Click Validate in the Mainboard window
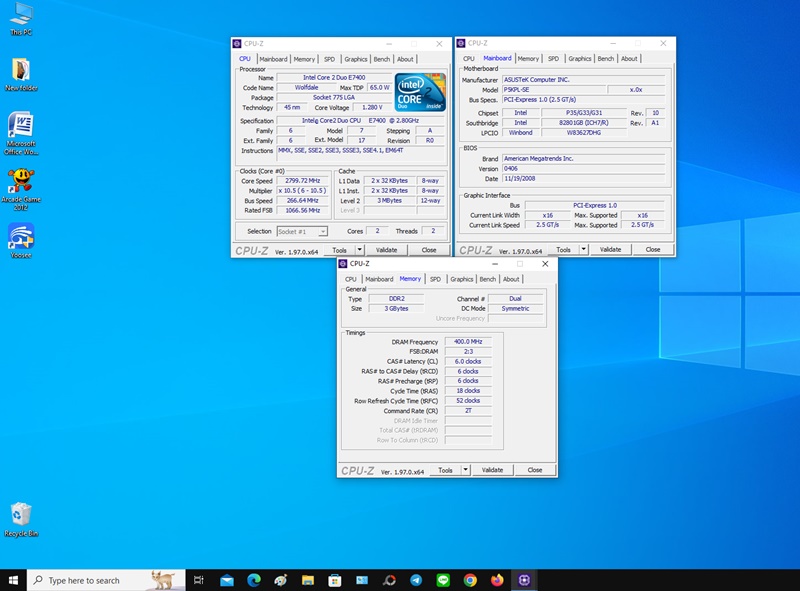 610,250
